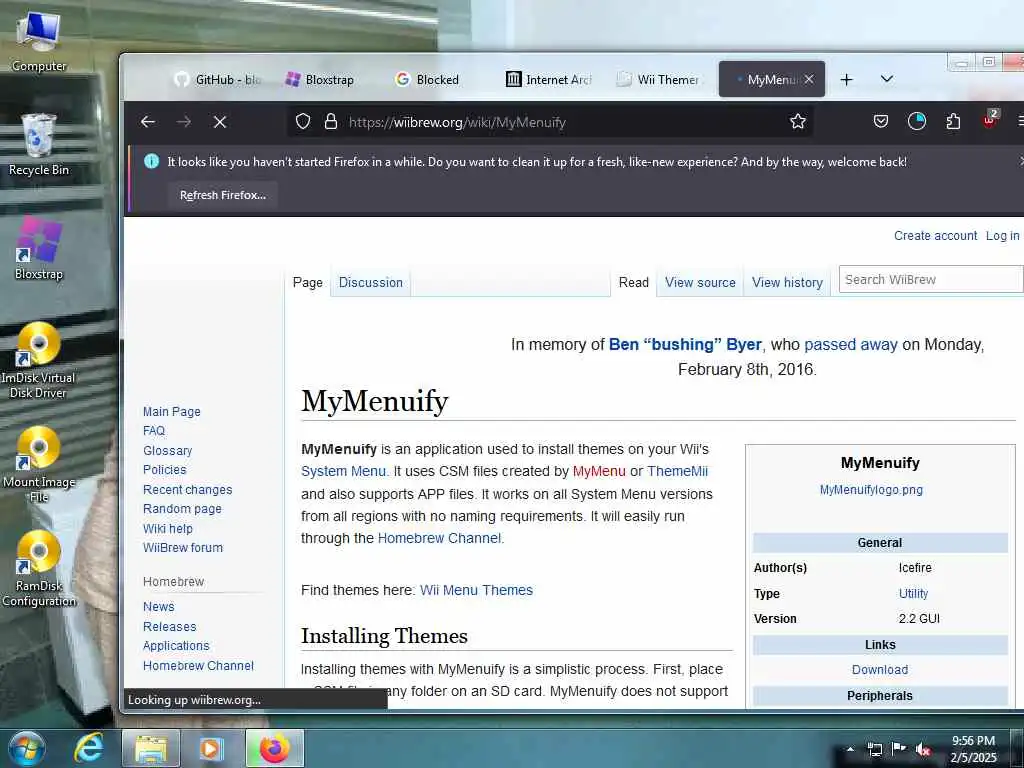Viewport: 1024px width, 768px height.
Task: Click the Action Center flag icon
Action: pos(899,749)
